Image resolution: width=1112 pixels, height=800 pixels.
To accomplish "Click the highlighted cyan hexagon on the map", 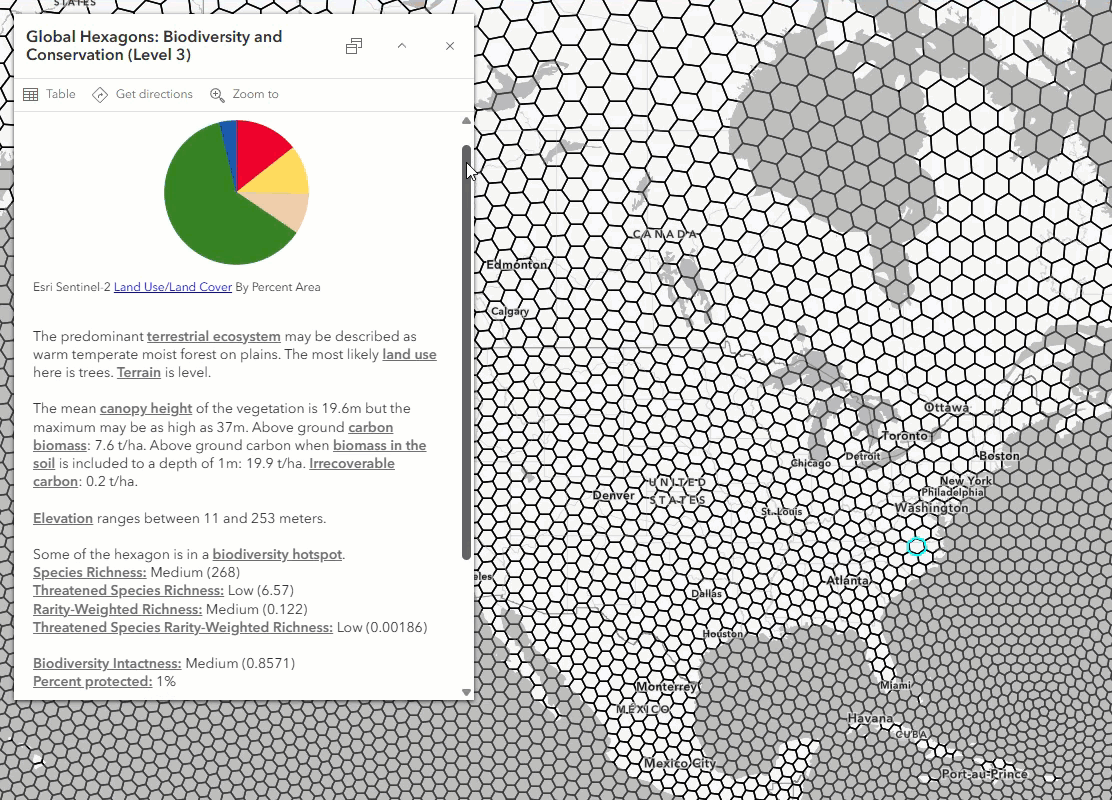I will [916, 546].
